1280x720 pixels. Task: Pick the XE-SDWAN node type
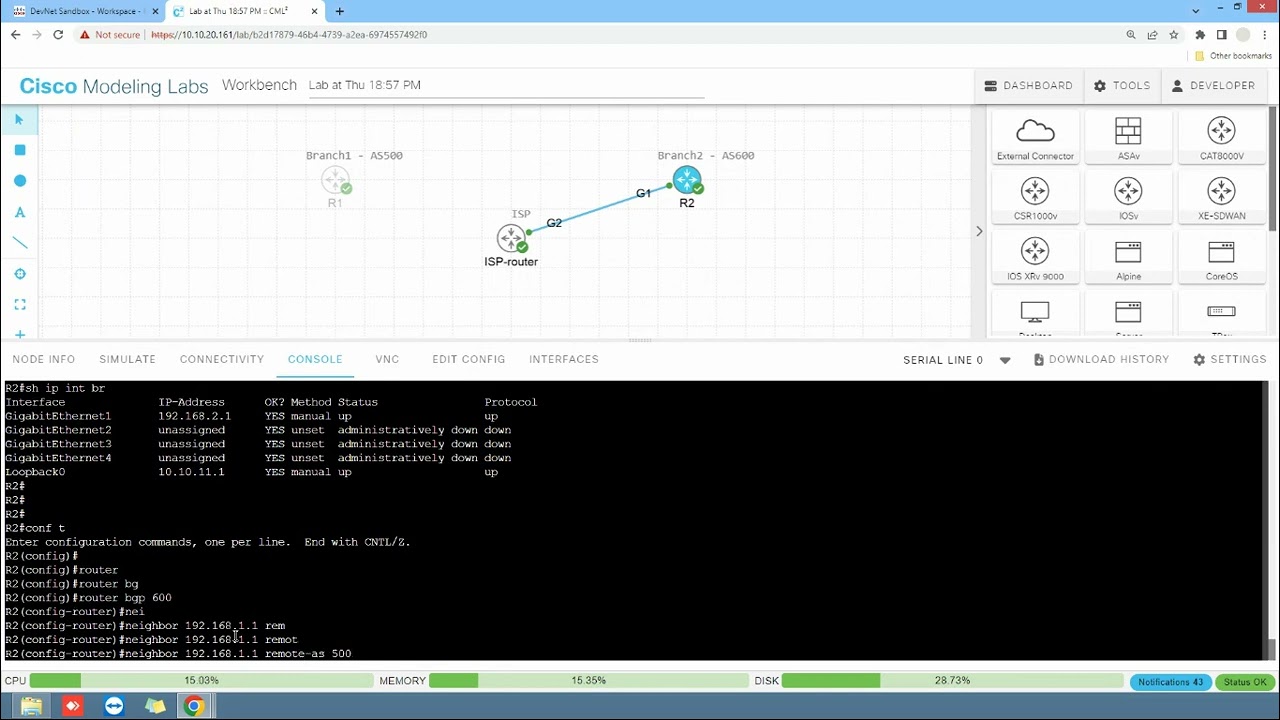pyautogui.click(x=1221, y=198)
